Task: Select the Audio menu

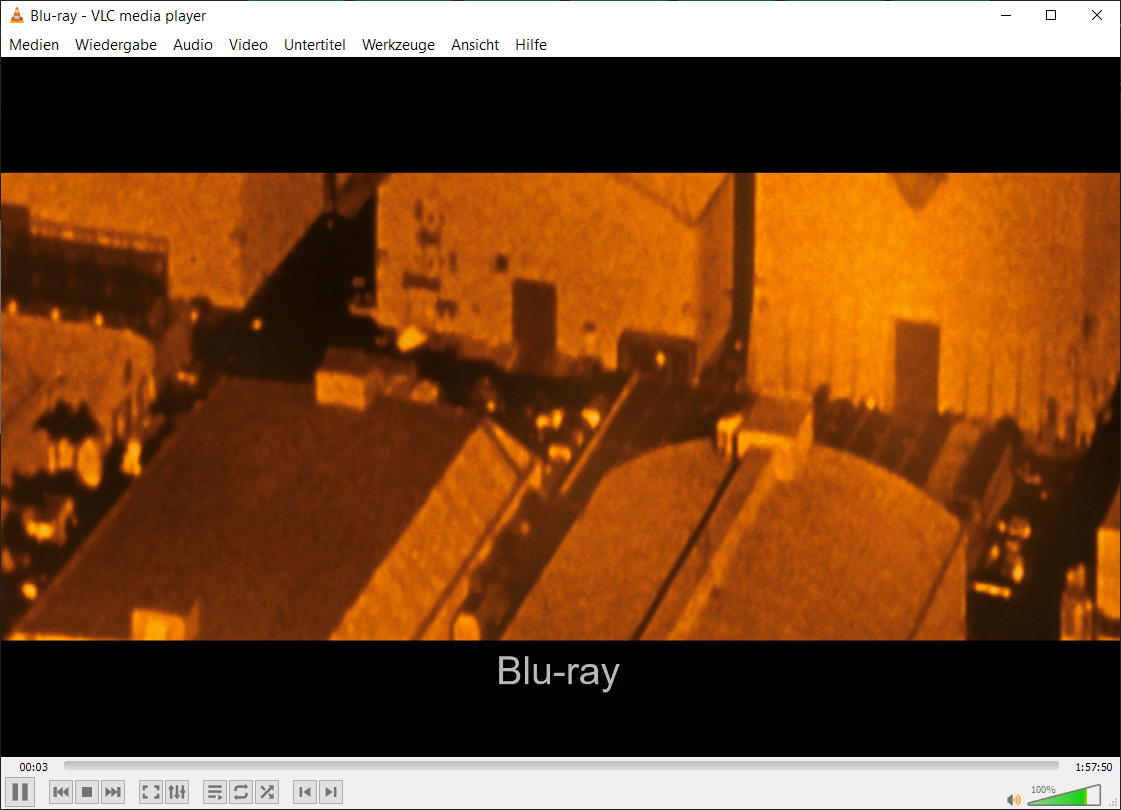Action: pos(192,45)
